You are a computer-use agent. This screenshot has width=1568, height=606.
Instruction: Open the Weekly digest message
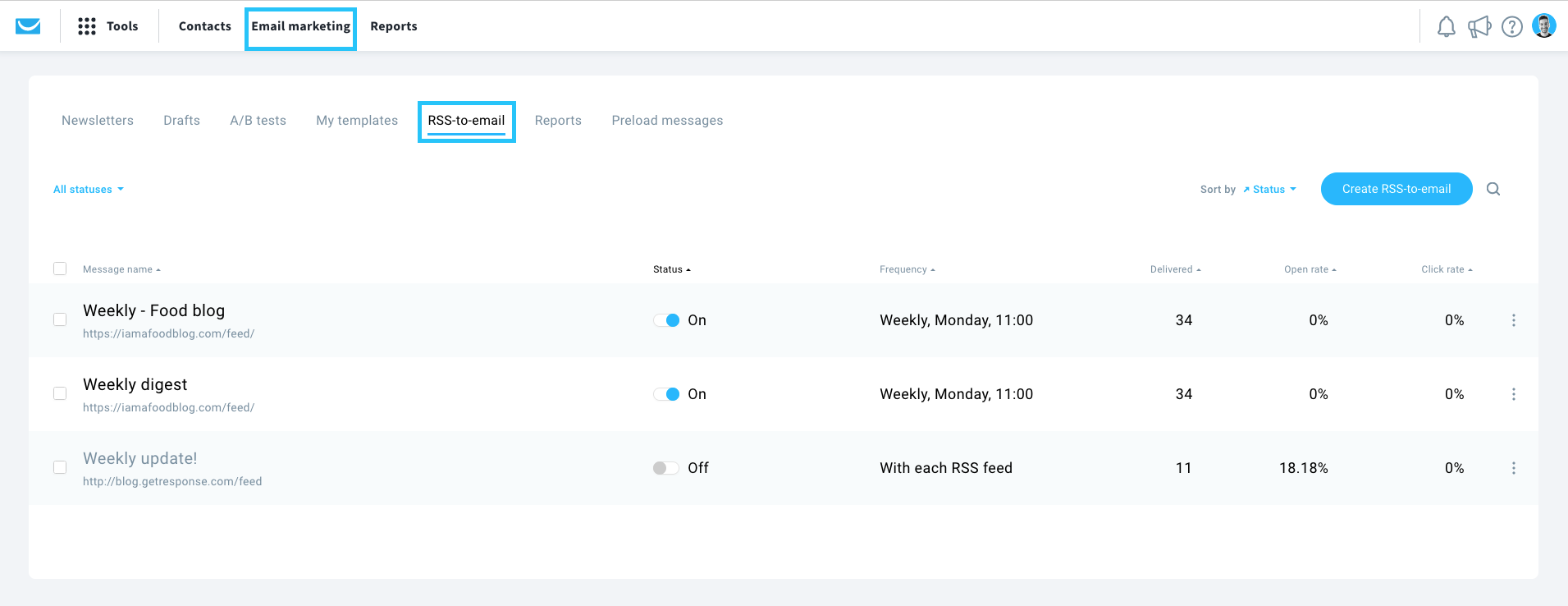135,384
